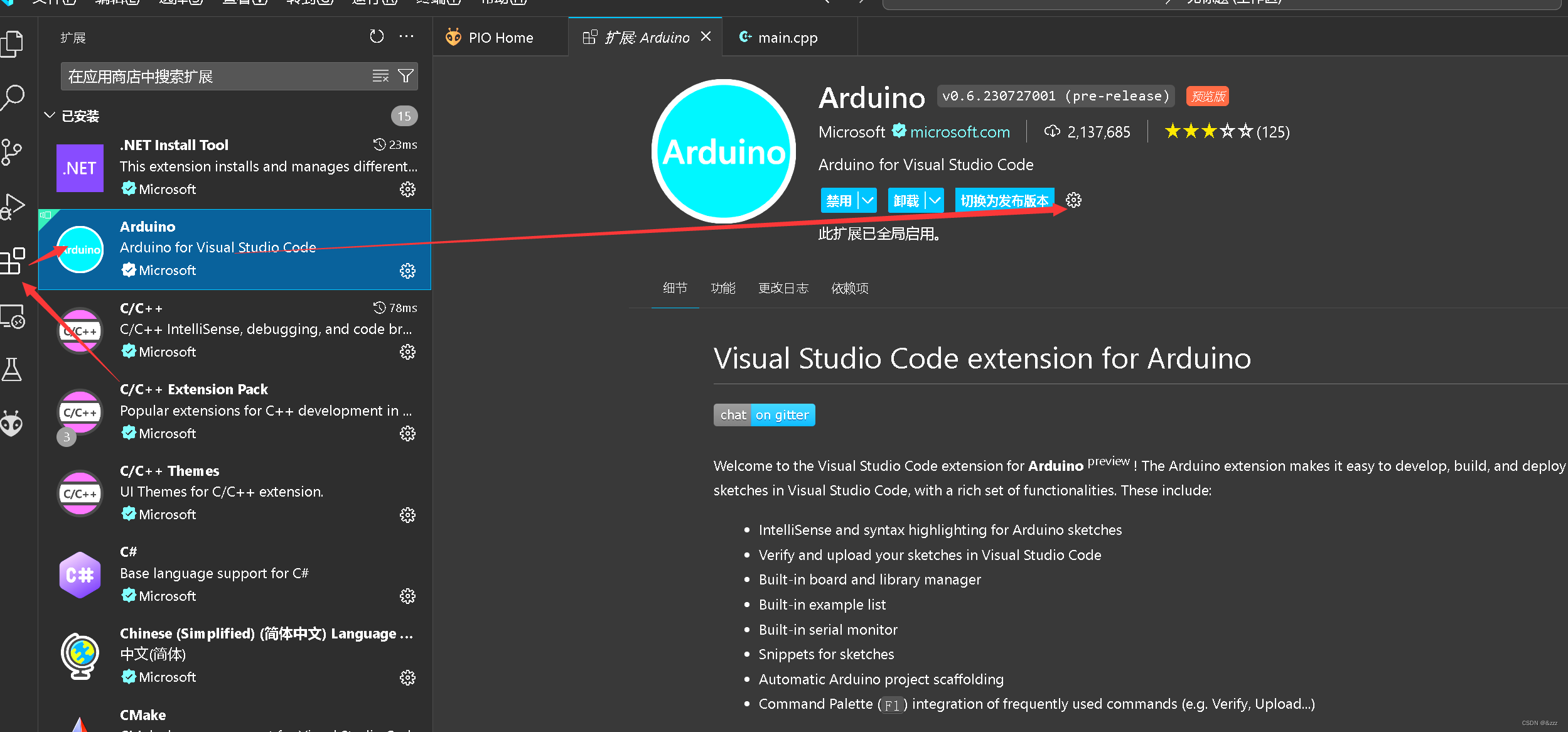Select the CMake extension item
Image resolution: width=1568 pixels, height=732 pixels.
click(x=235, y=716)
